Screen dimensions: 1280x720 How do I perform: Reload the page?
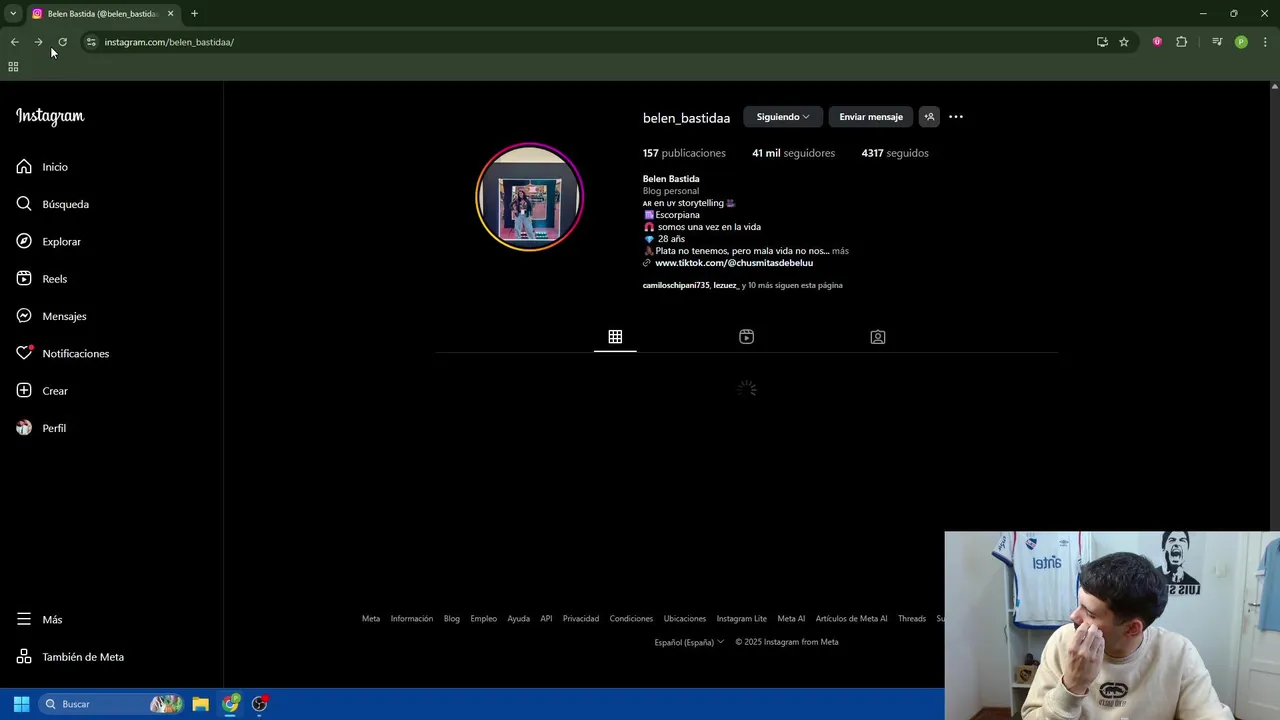click(62, 42)
